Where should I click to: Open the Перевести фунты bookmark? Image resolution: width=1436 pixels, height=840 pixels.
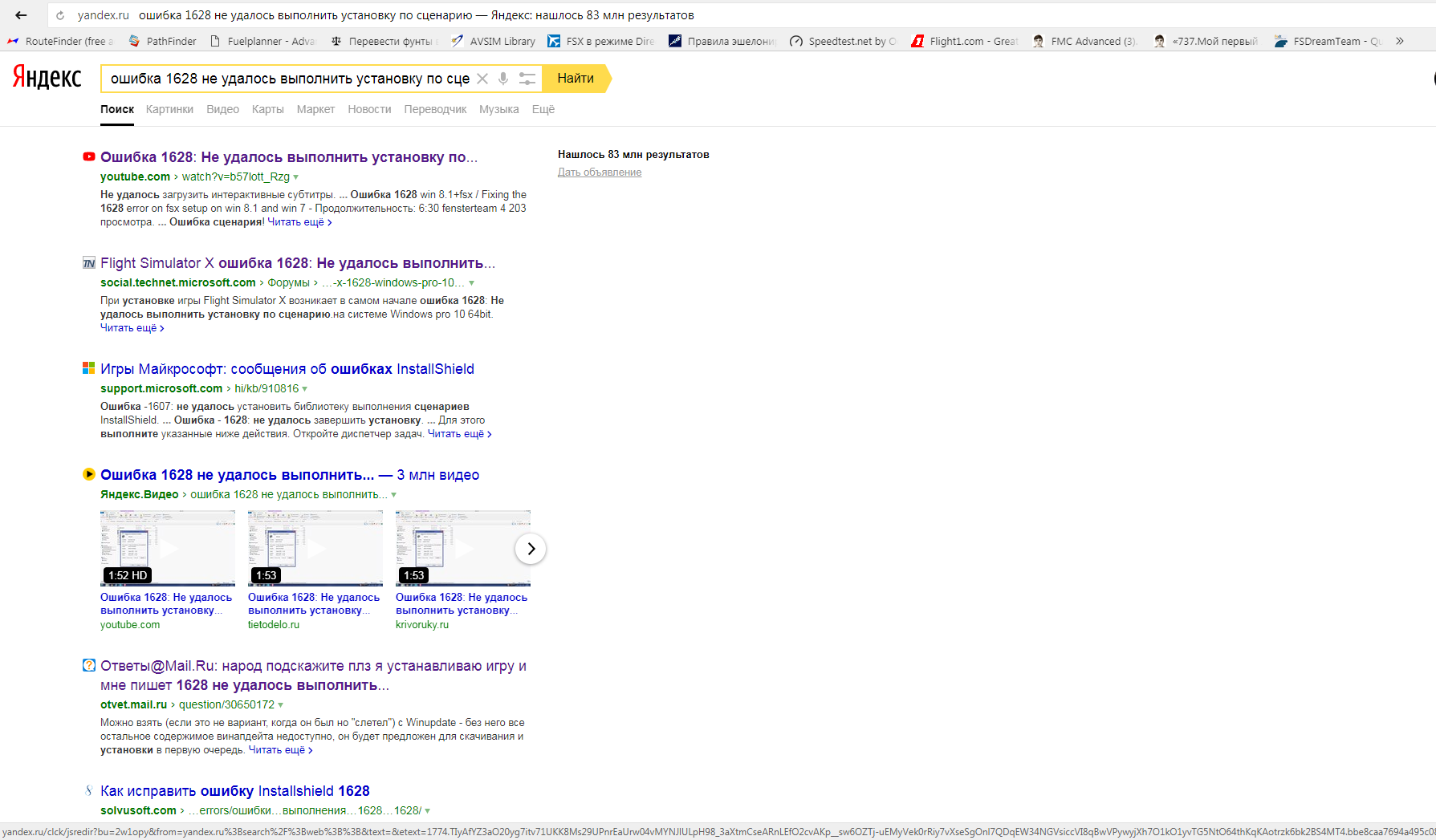(x=384, y=41)
